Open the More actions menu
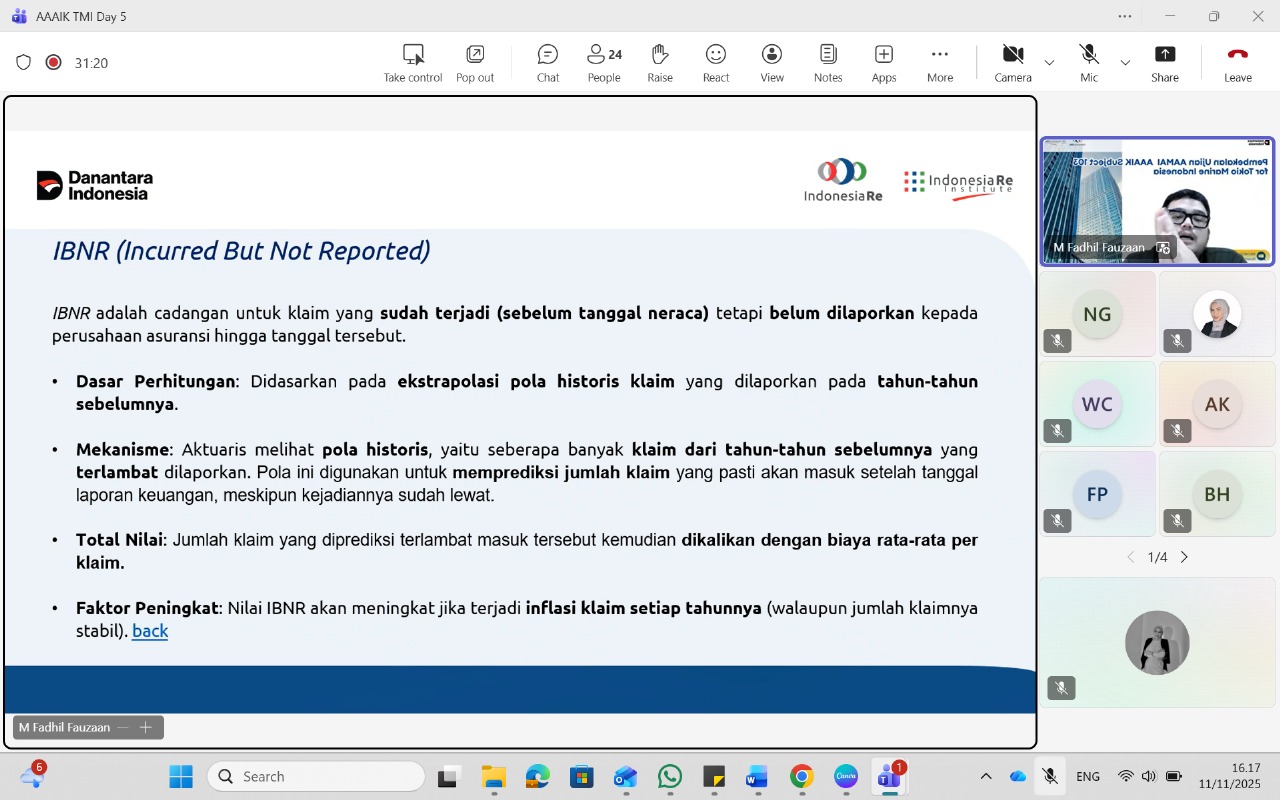 click(x=940, y=62)
